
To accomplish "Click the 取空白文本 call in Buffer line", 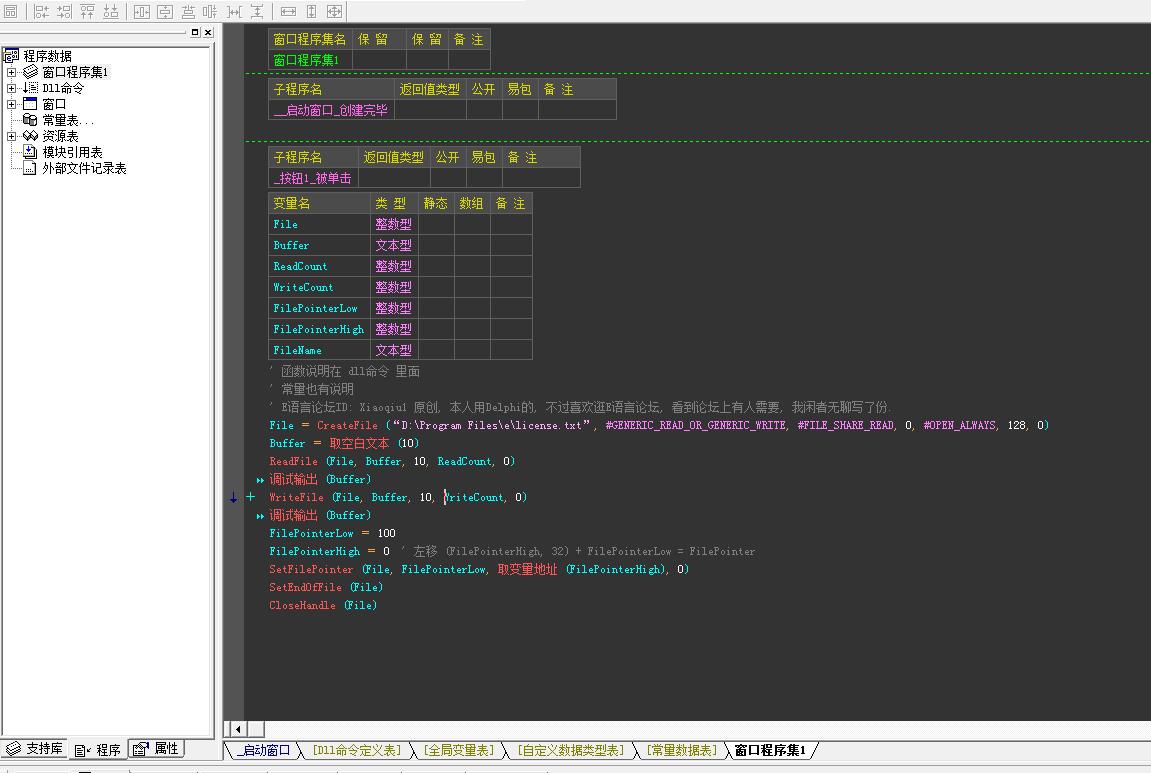I will [359, 443].
